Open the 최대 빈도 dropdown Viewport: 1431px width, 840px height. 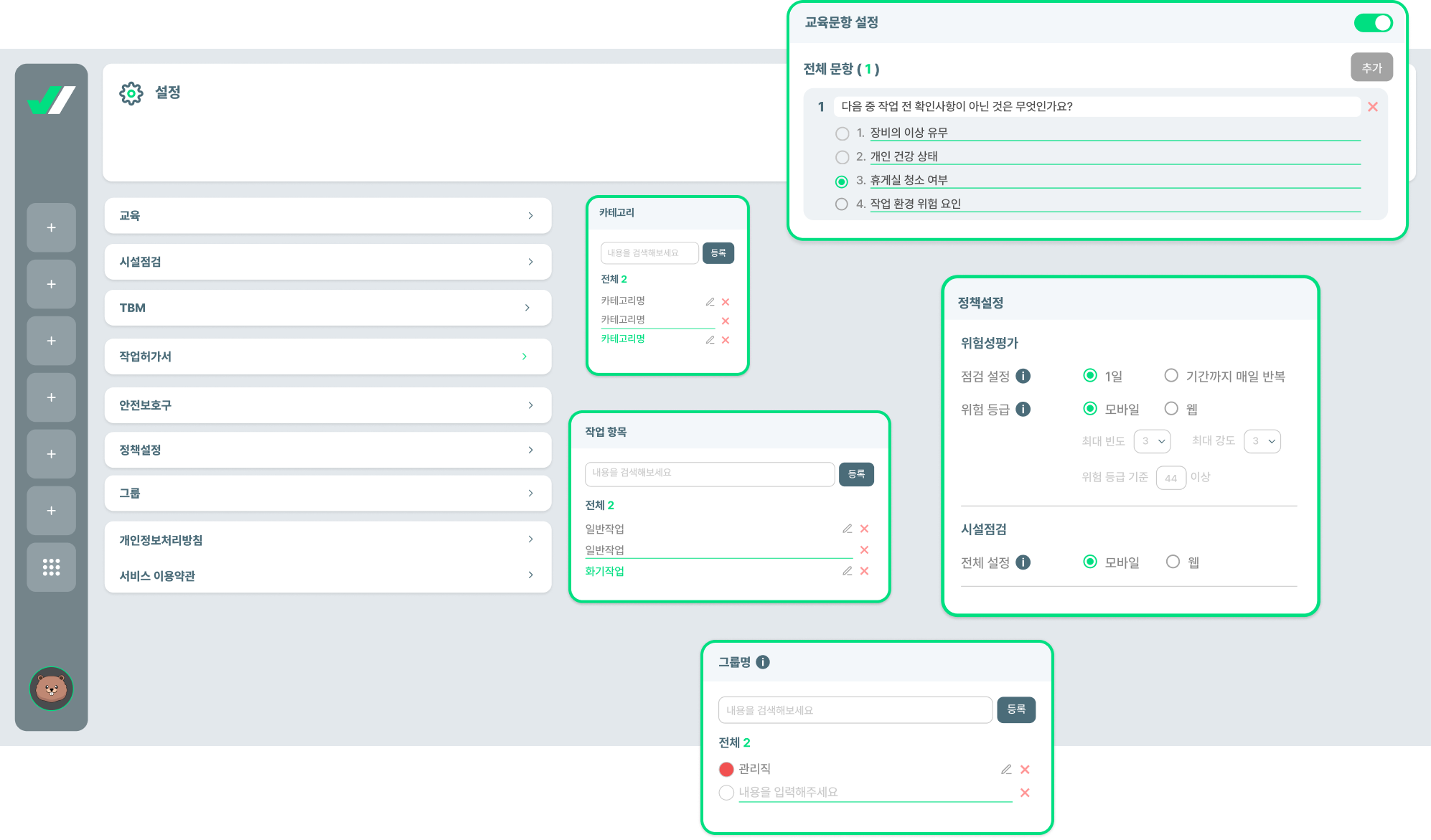(1152, 441)
